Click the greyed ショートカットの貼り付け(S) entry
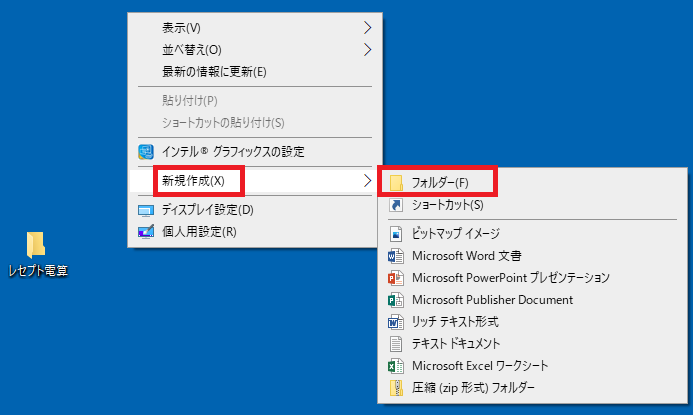The image size is (693, 415). click(x=255, y=123)
